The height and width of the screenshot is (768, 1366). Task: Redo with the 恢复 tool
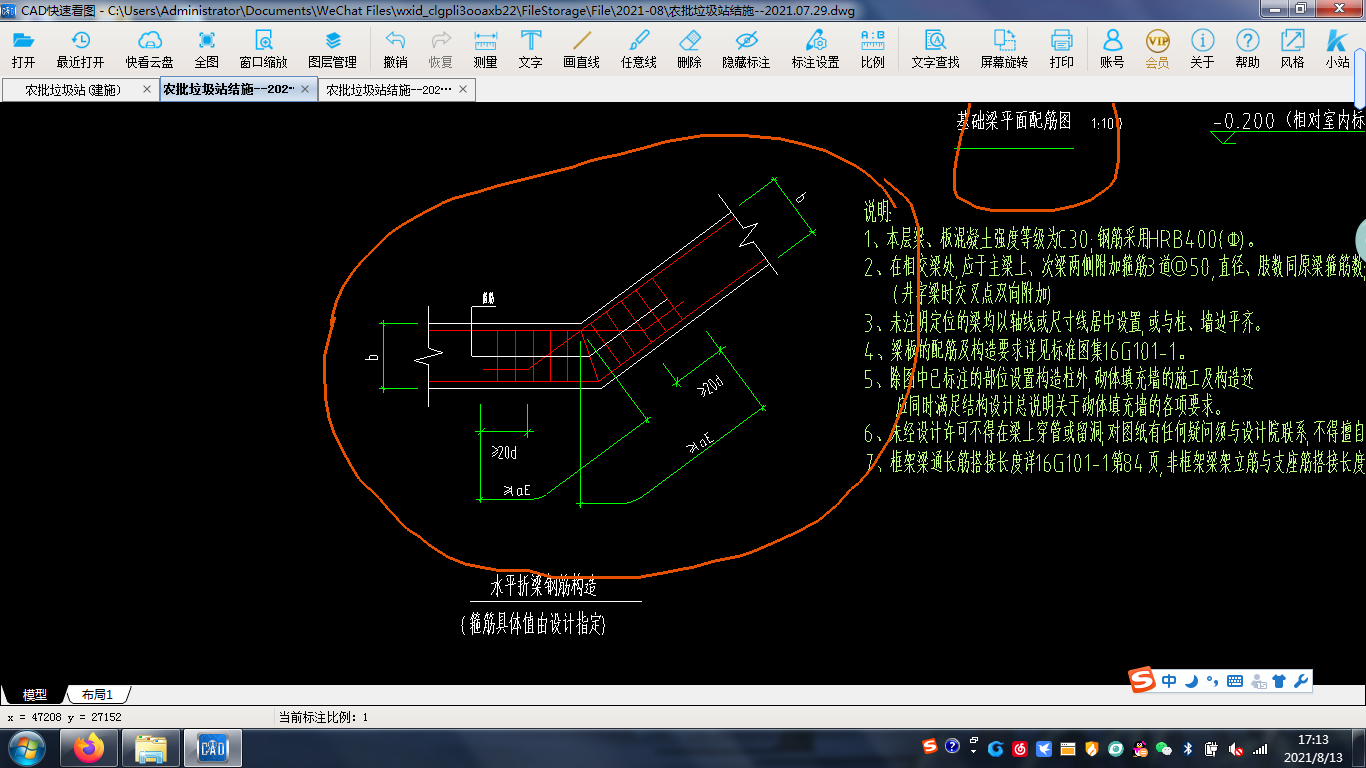pos(441,49)
